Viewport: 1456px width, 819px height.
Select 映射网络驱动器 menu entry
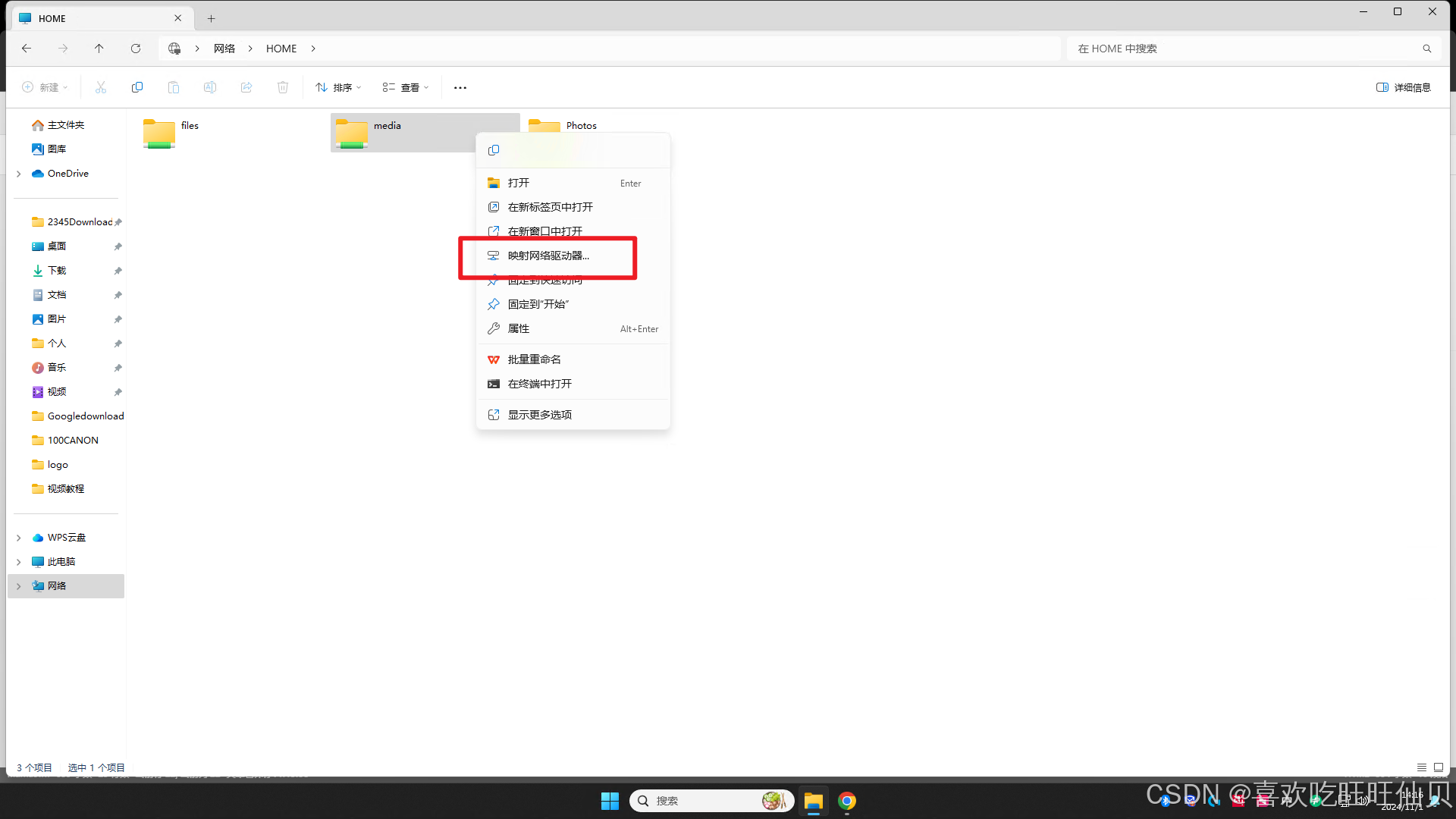(548, 256)
